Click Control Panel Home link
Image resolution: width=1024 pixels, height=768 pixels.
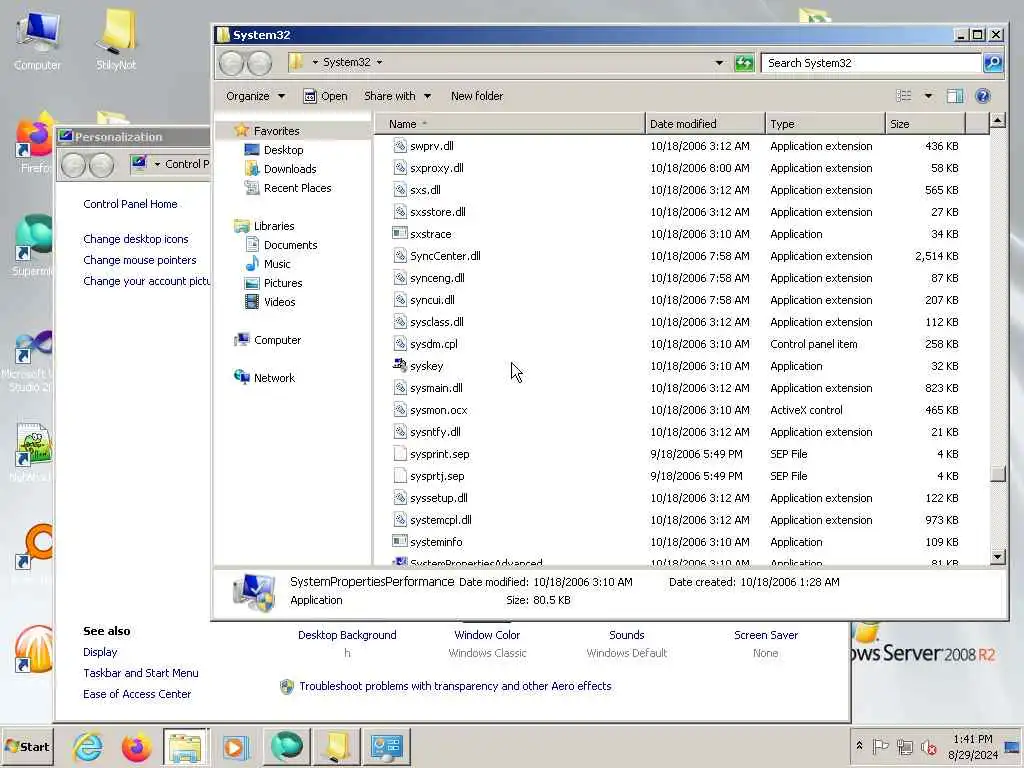tap(130, 204)
